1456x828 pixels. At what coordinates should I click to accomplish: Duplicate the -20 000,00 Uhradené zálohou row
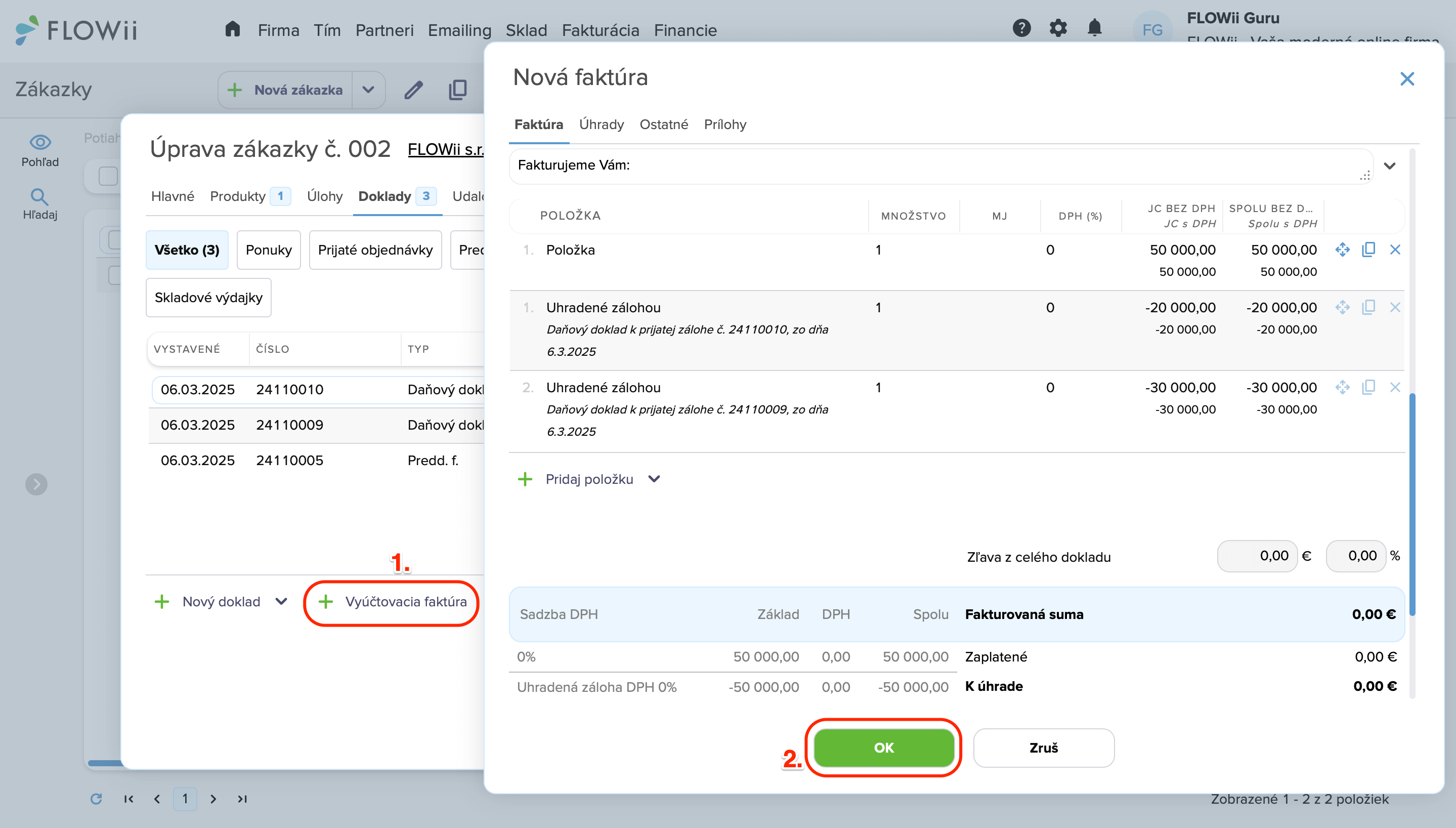[1368, 307]
